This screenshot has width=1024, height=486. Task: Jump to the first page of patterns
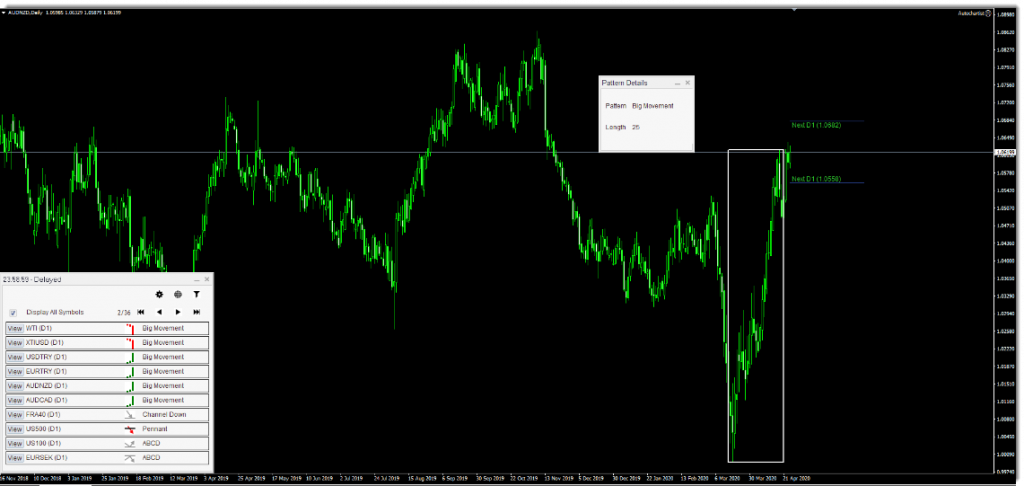coord(141,312)
